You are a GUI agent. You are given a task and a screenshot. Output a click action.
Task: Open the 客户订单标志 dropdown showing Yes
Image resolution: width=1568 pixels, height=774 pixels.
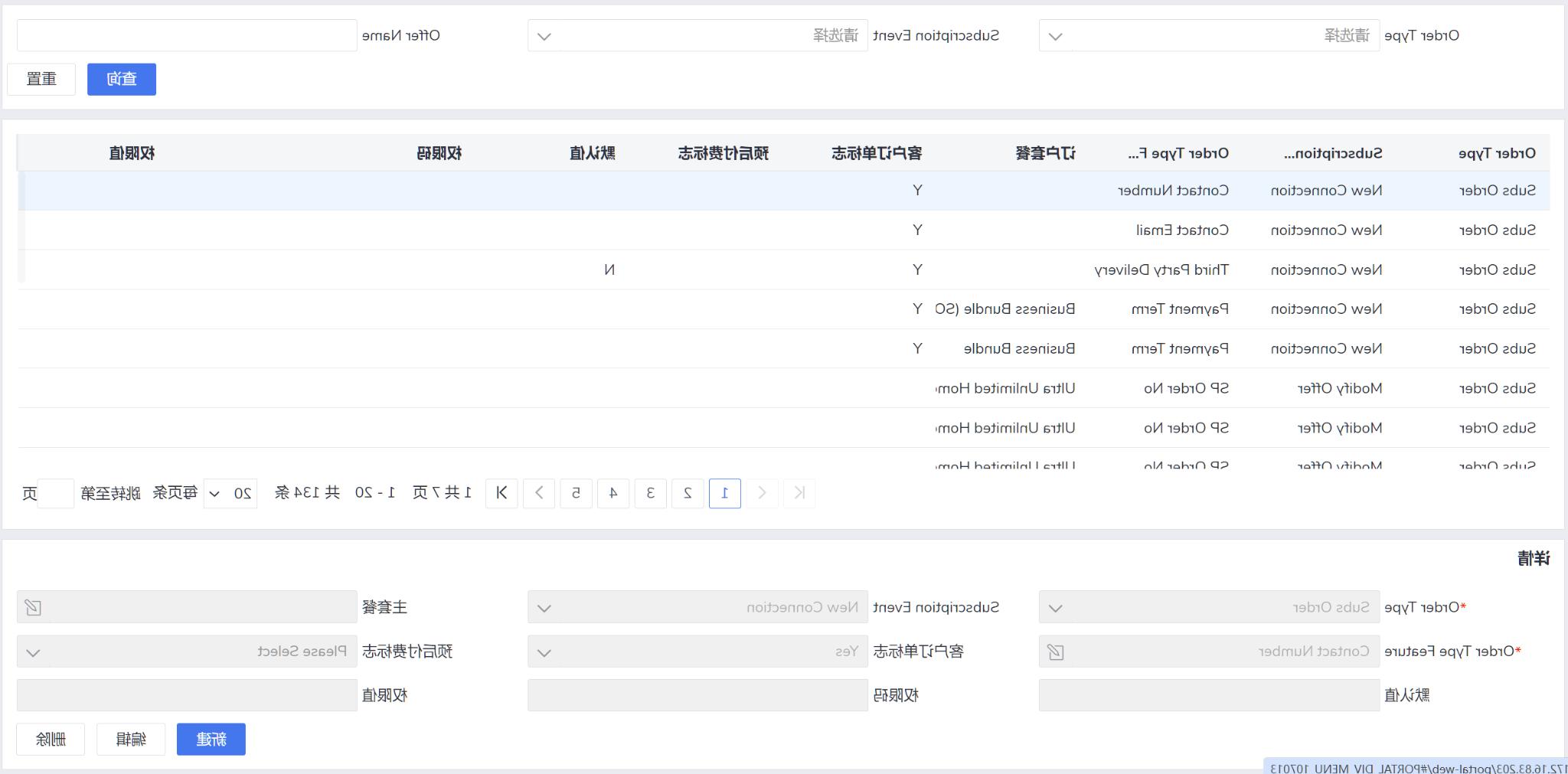(697, 652)
